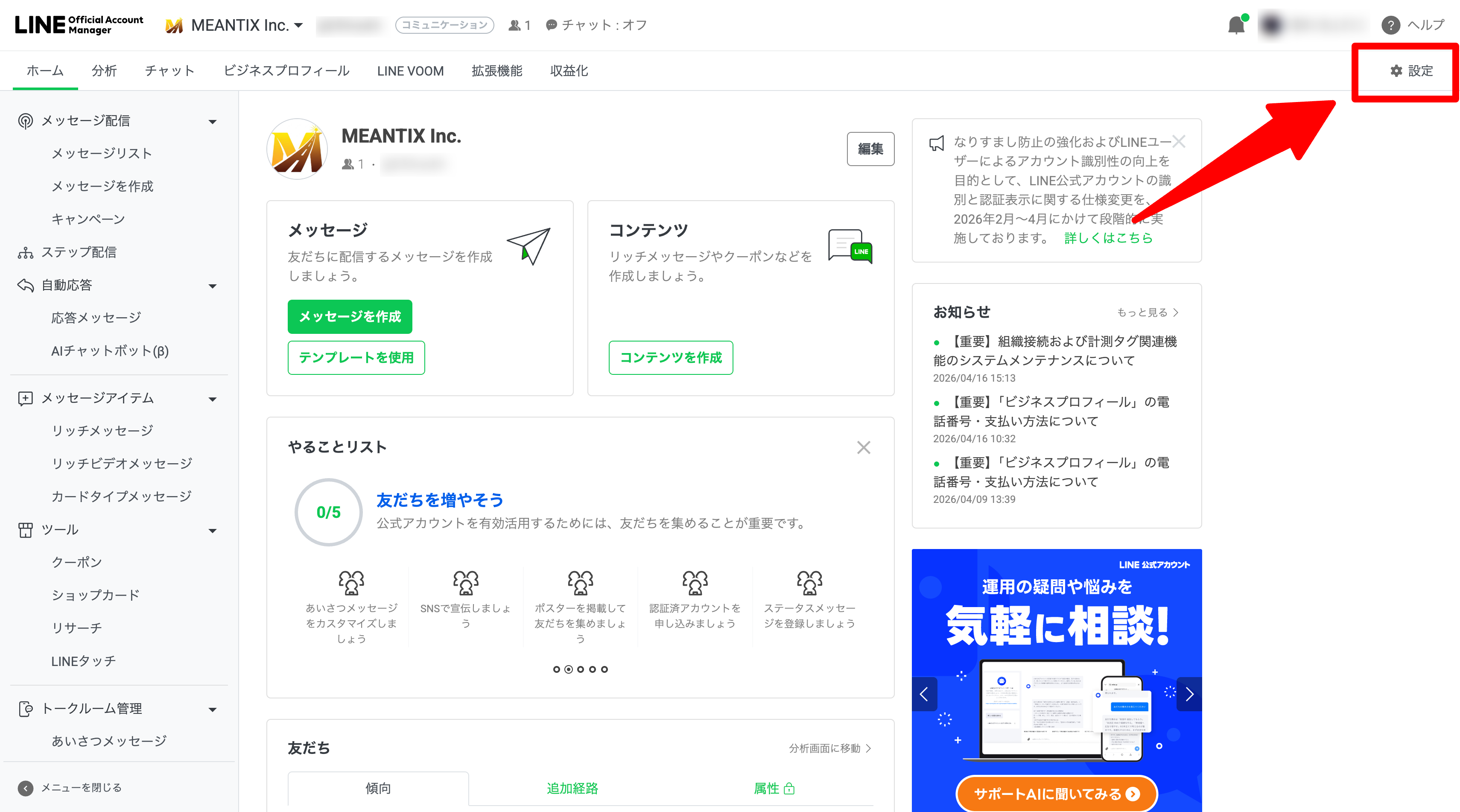The image size is (1460, 812).
Task: Collapse the ツール section arrow
Action: coord(213,531)
